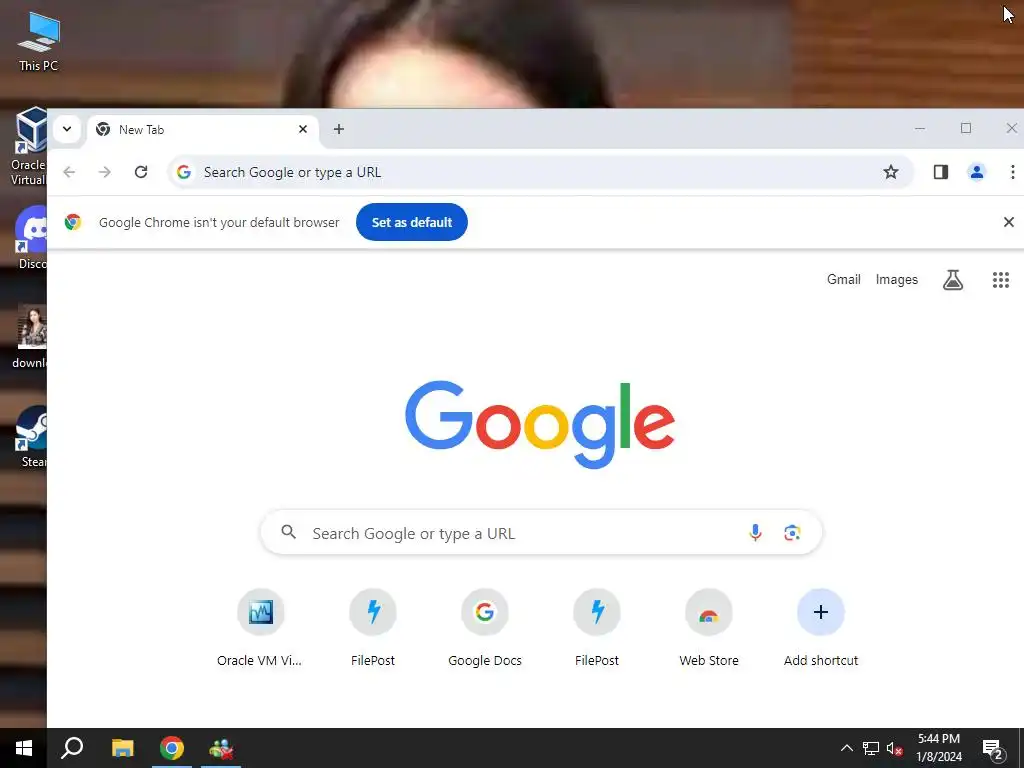Select the This PC desktop icon

(x=39, y=40)
